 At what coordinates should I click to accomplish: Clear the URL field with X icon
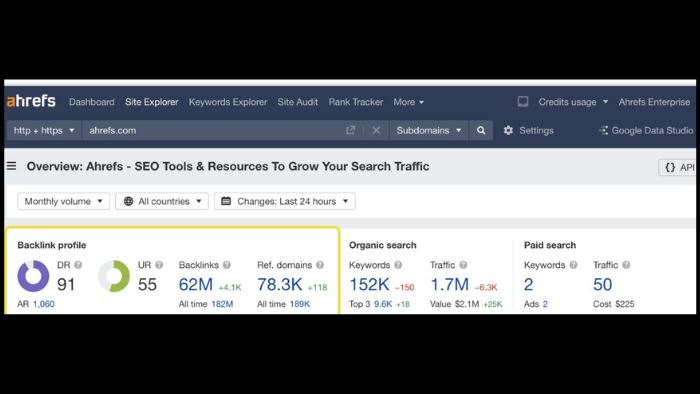click(376, 130)
